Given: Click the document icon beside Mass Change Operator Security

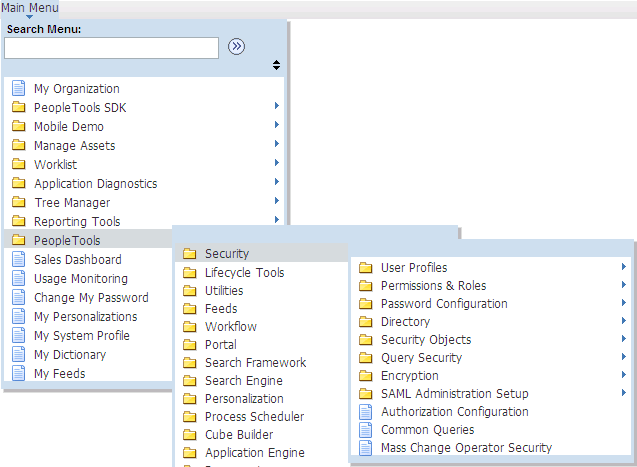Looking at the screenshot, I should point(366,448).
